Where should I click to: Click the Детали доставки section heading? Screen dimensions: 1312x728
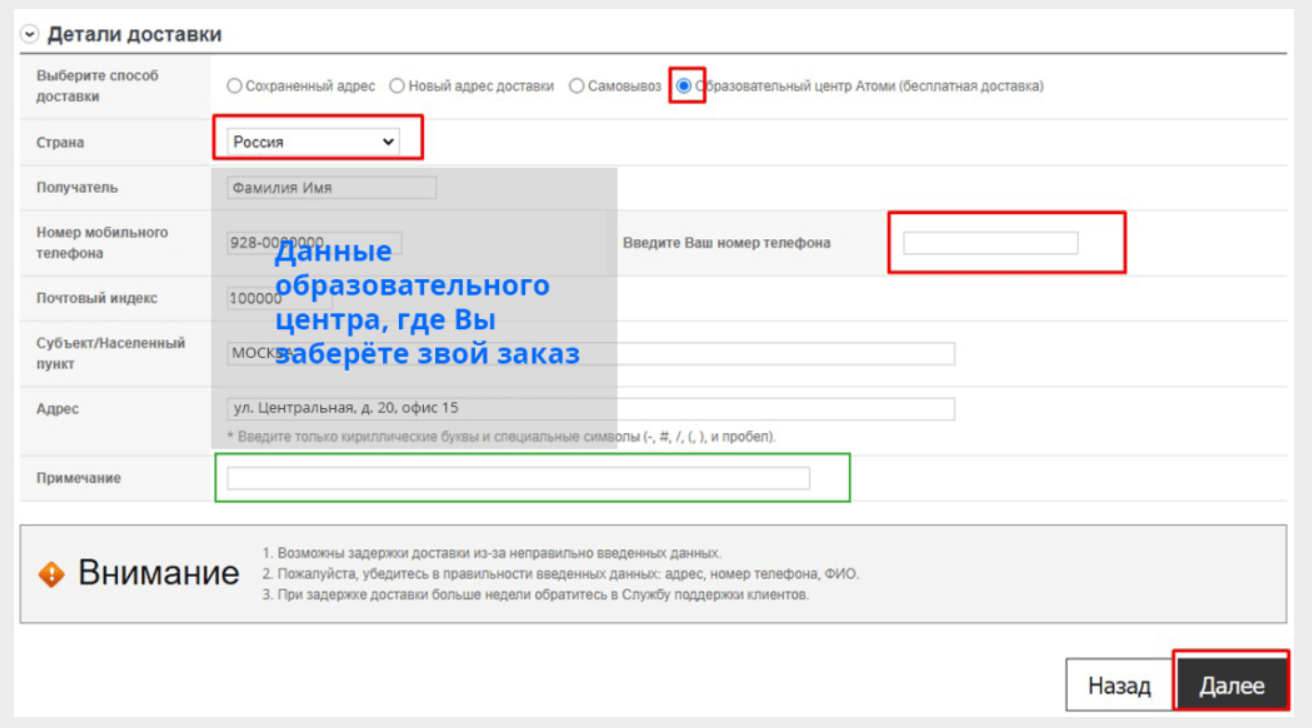tap(134, 35)
